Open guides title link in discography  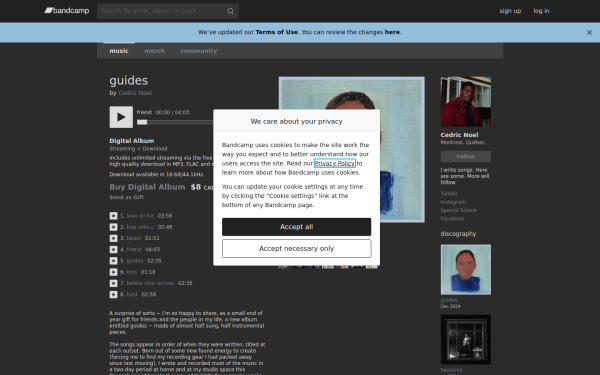[448, 300]
